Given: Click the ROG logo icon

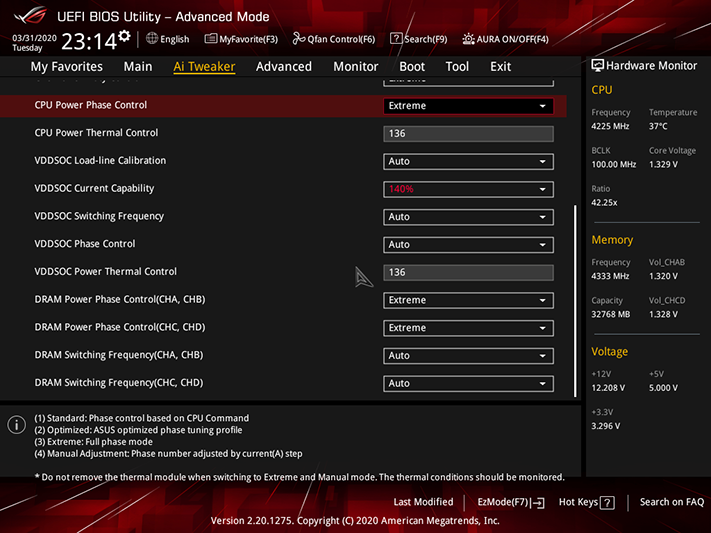Looking at the screenshot, I should [30, 15].
